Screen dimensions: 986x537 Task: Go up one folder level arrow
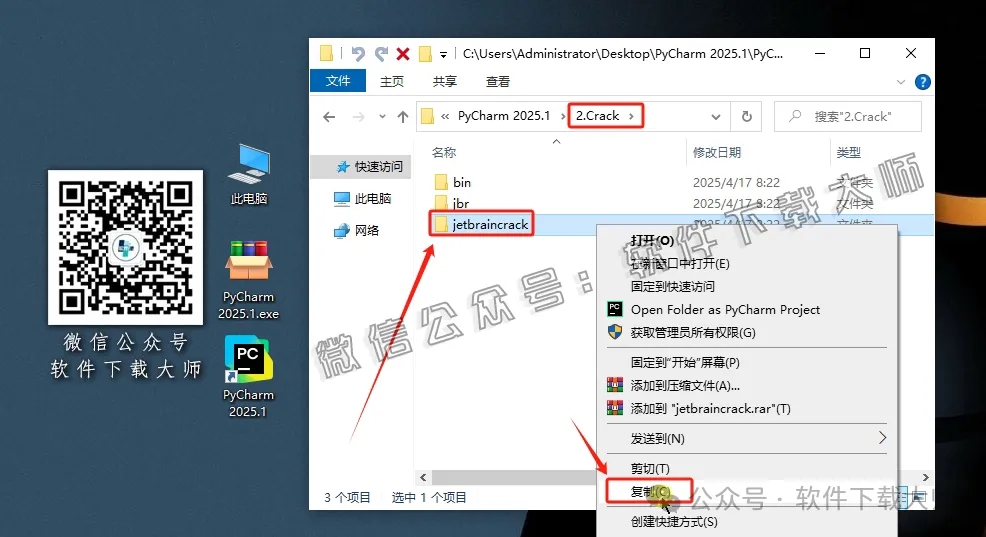coord(403,116)
